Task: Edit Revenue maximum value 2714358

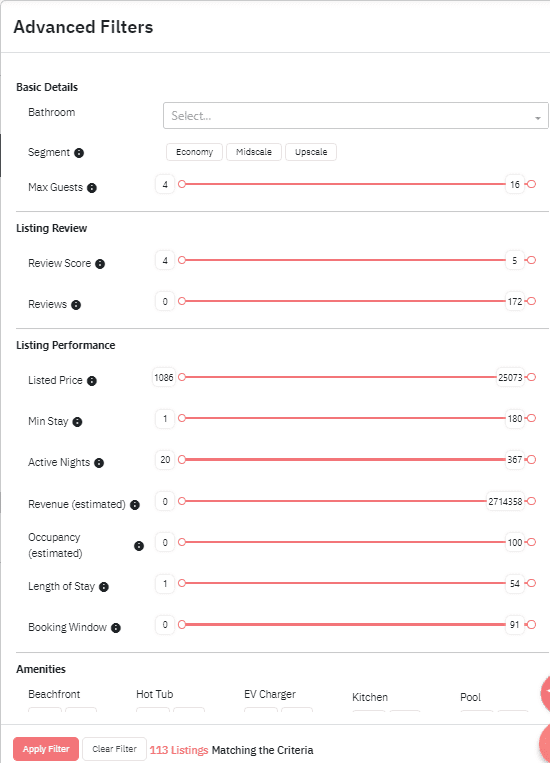Action: [505, 501]
